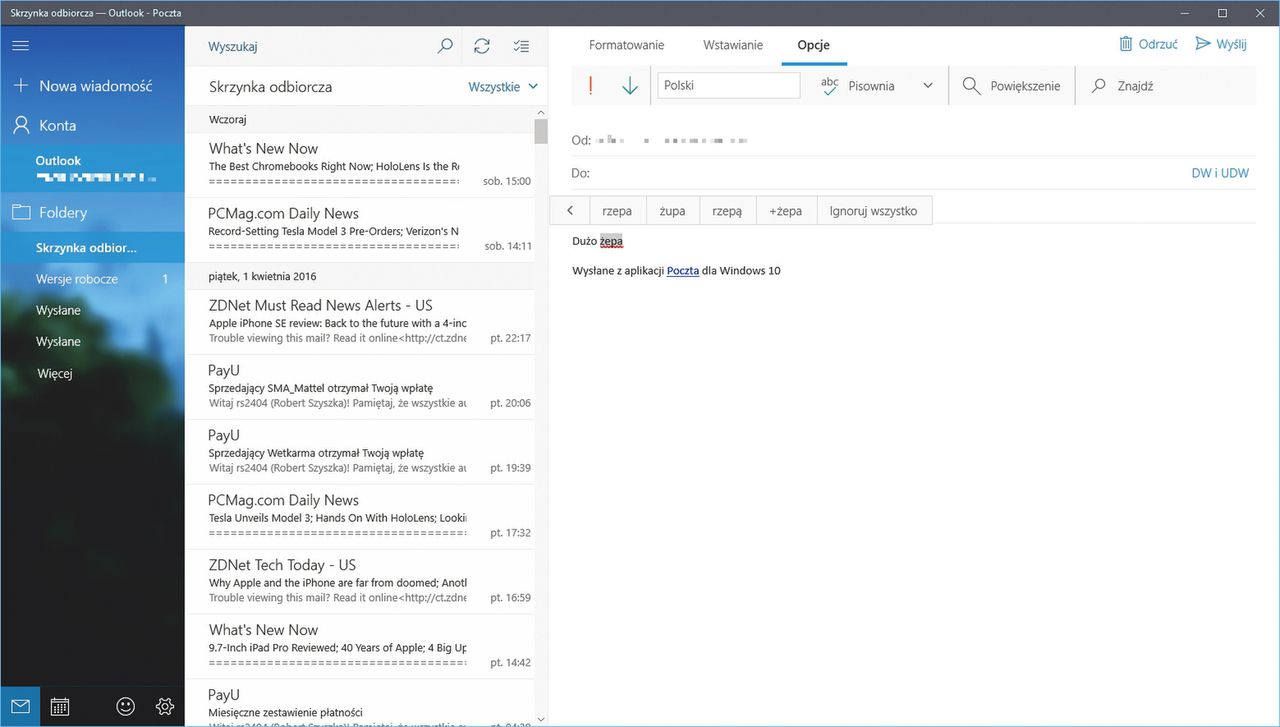Open What's New Now email from pt. 14:42
Screen dimensions: 1280x727
coord(360,646)
